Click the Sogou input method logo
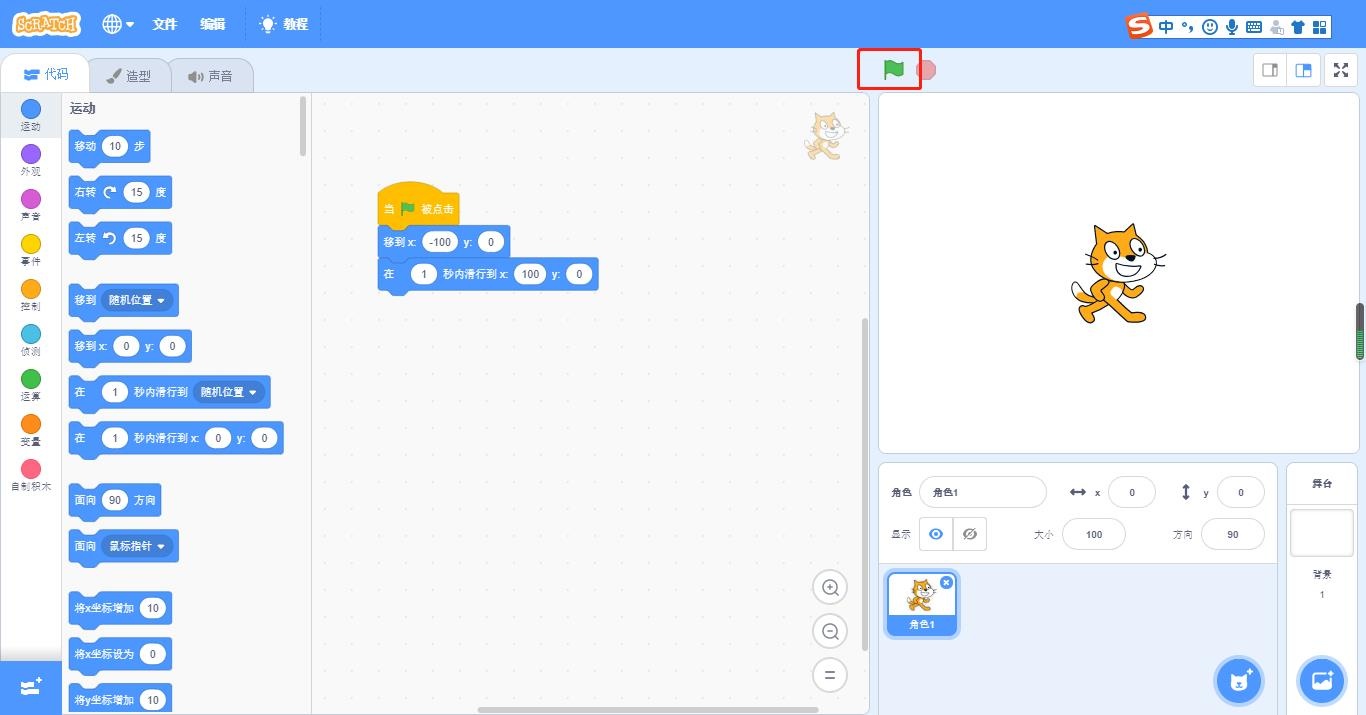Viewport: 1366px width, 715px height. [x=1140, y=26]
